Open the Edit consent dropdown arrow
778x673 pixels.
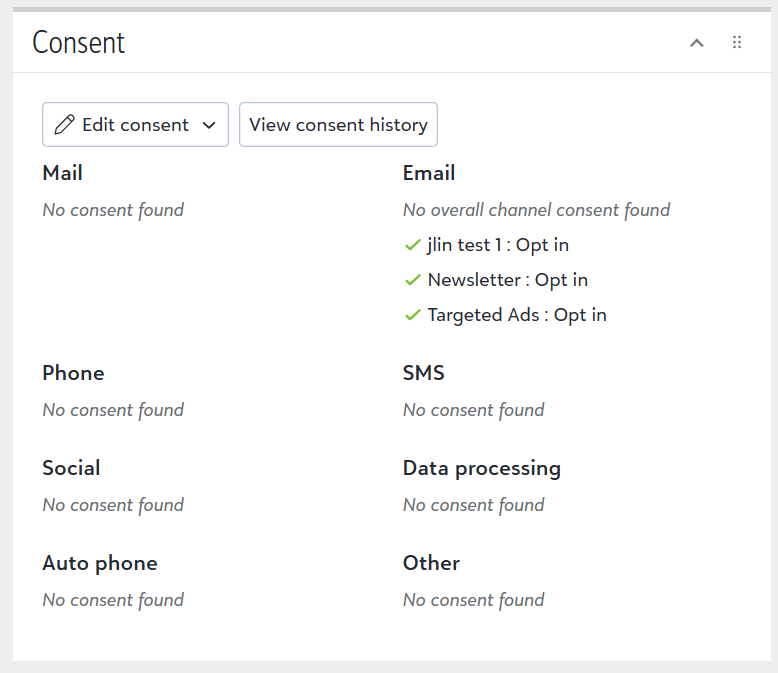click(x=209, y=125)
